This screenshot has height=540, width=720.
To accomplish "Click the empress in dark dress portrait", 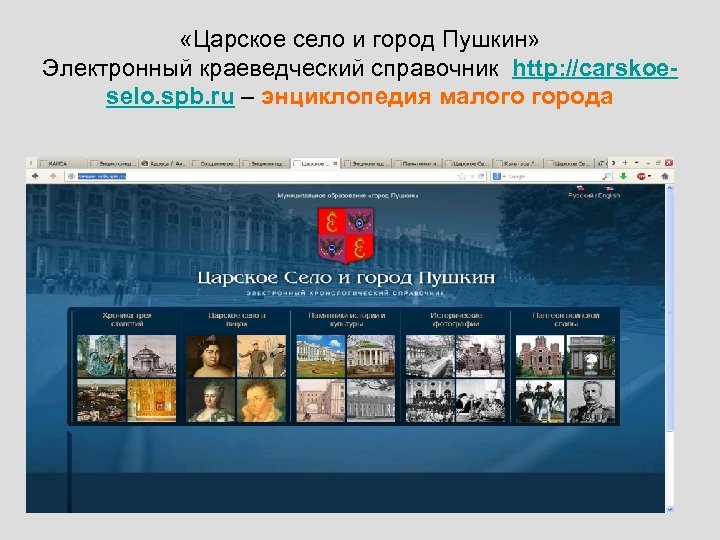I will point(211,356).
